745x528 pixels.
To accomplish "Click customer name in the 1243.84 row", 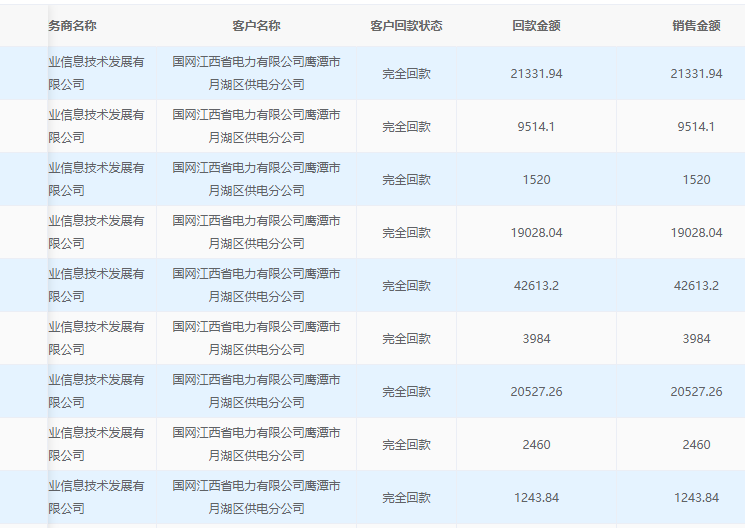I will (256, 497).
